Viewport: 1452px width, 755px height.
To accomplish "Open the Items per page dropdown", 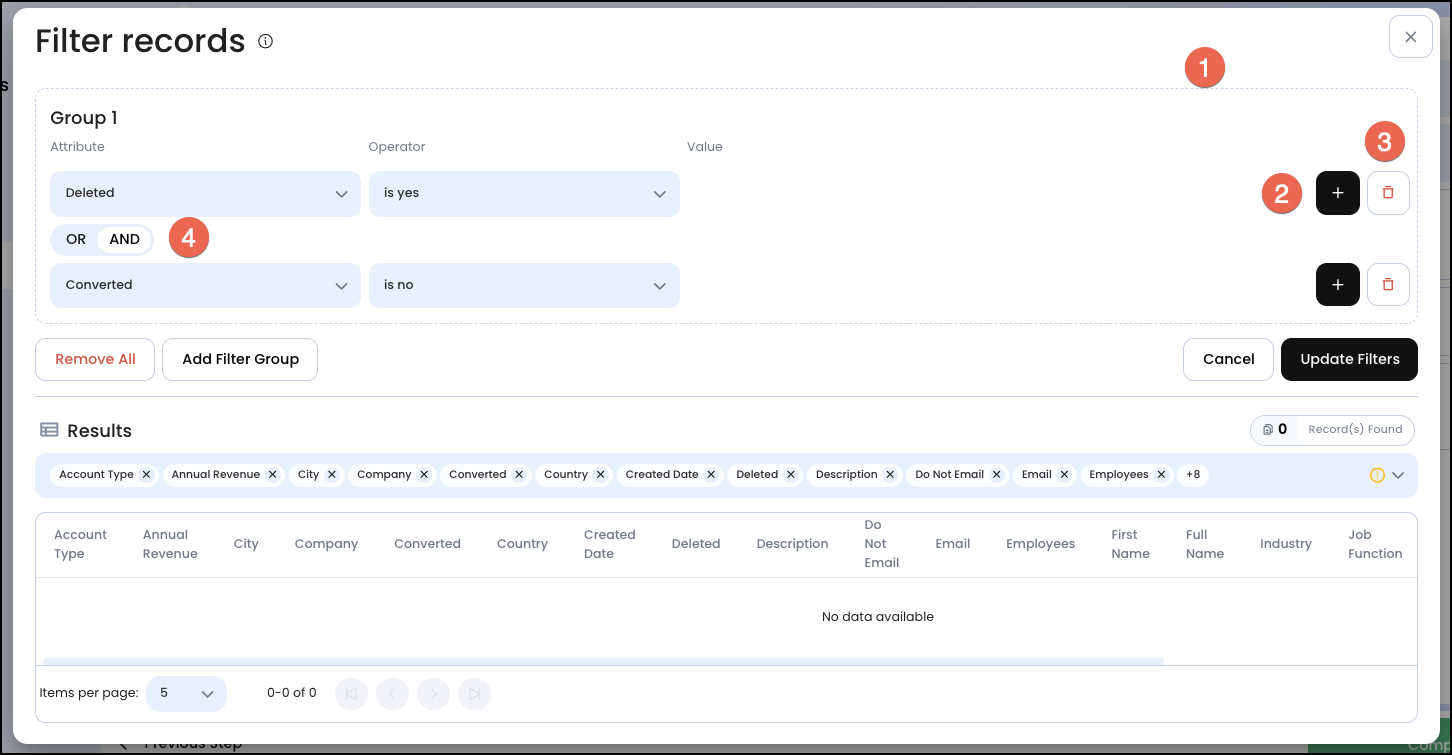I will tap(186, 693).
